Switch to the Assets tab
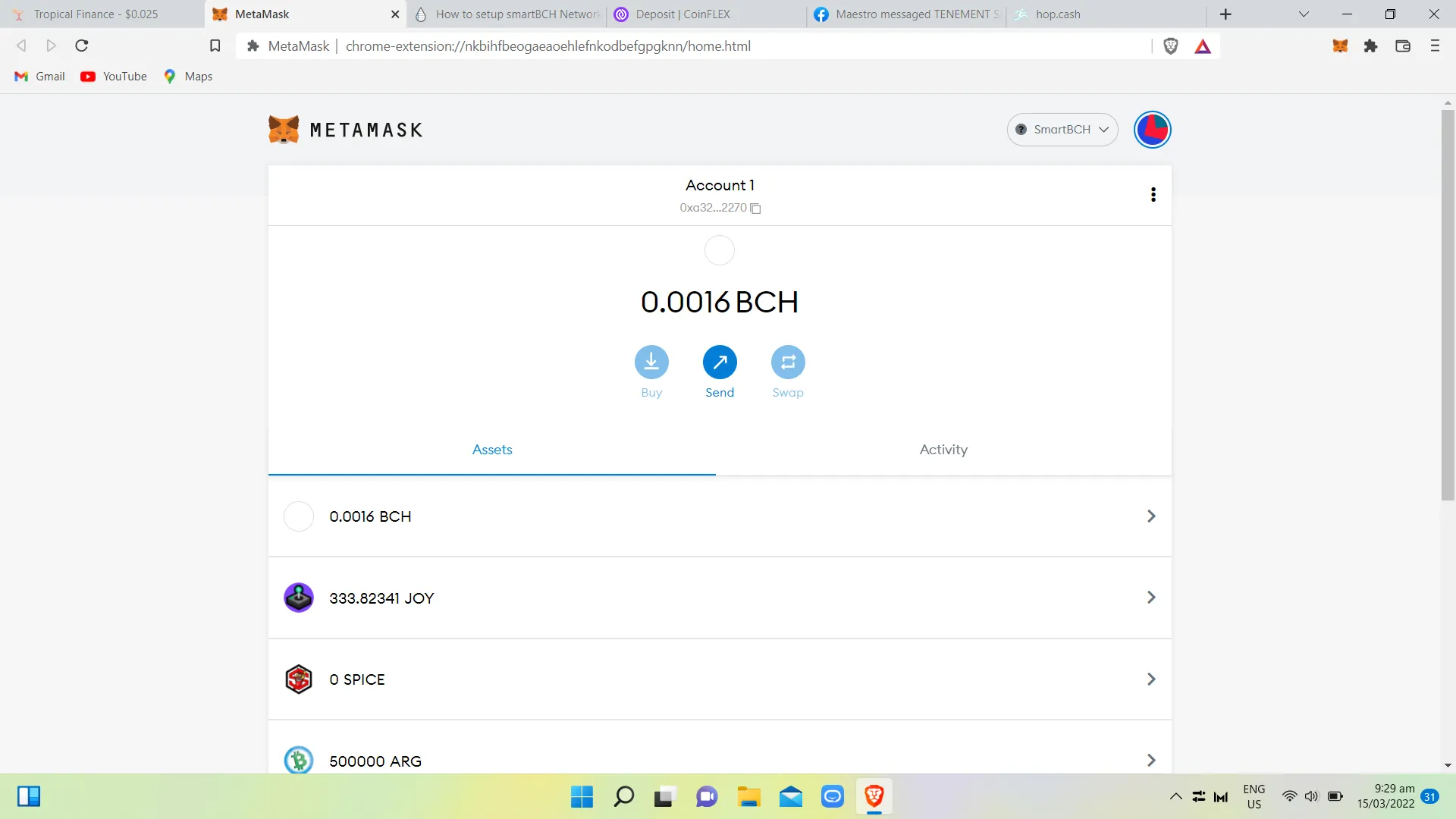Viewport: 1456px width, 819px height. click(492, 450)
